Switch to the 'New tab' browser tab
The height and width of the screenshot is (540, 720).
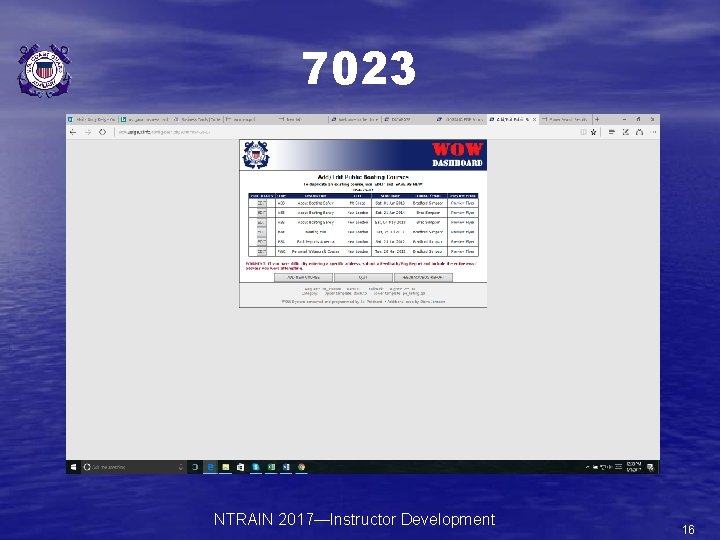[302, 119]
